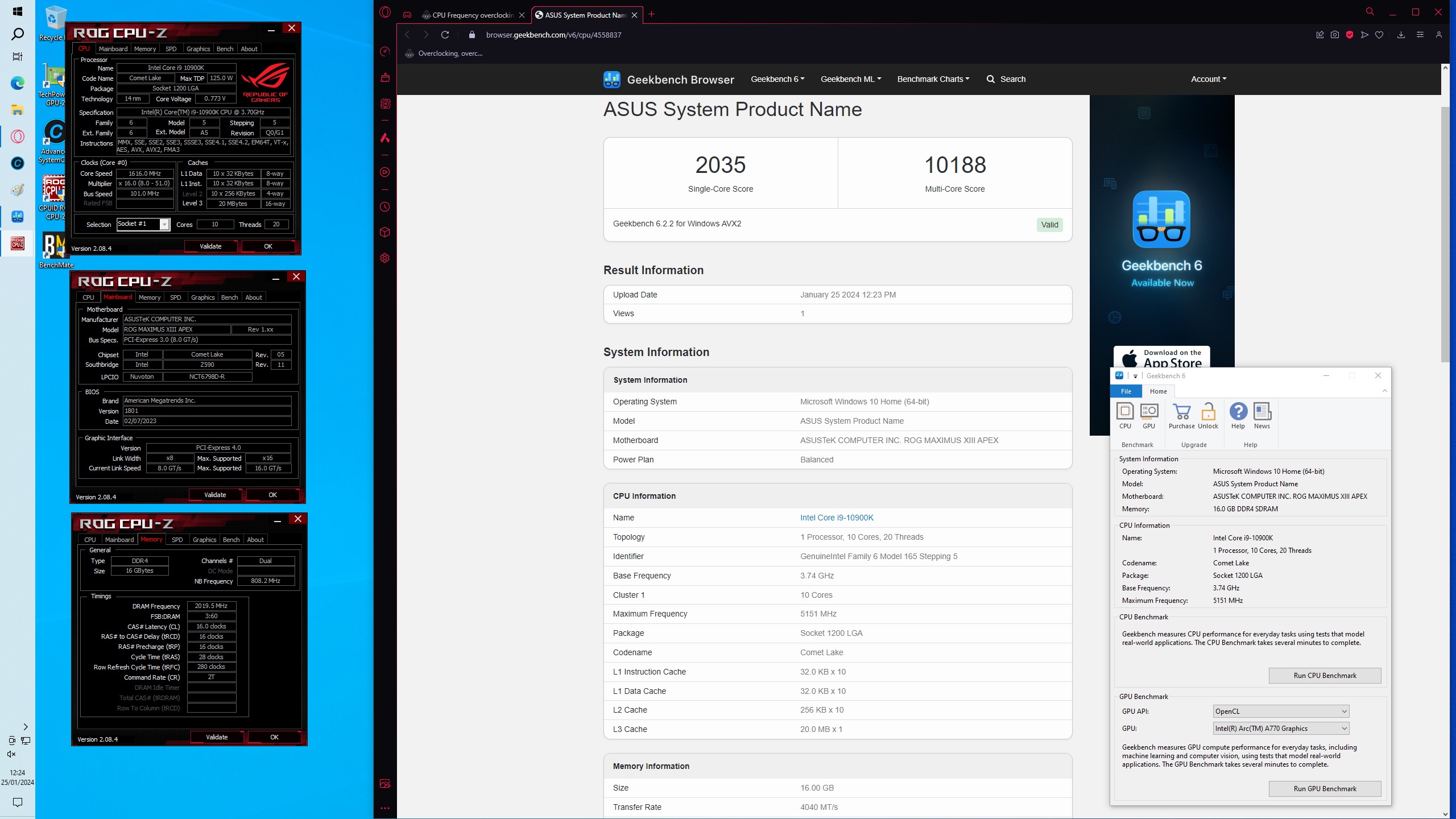The image size is (1456, 819).
Task: Open GPU API OpenCL dropdown
Action: [1281, 711]
